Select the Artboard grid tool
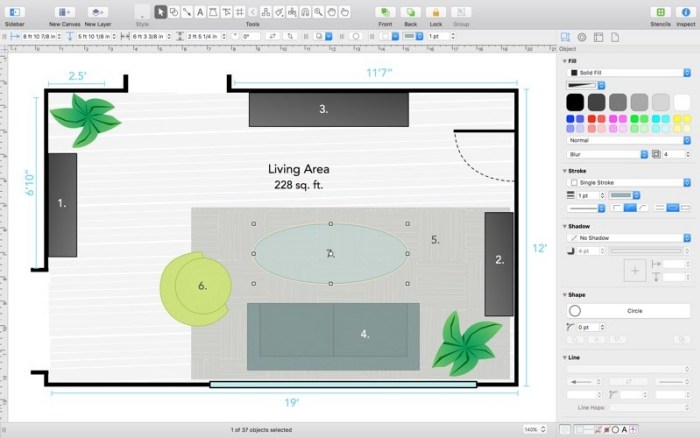The height and width of the screenshot is (438, 700). (x=239, y=12)
